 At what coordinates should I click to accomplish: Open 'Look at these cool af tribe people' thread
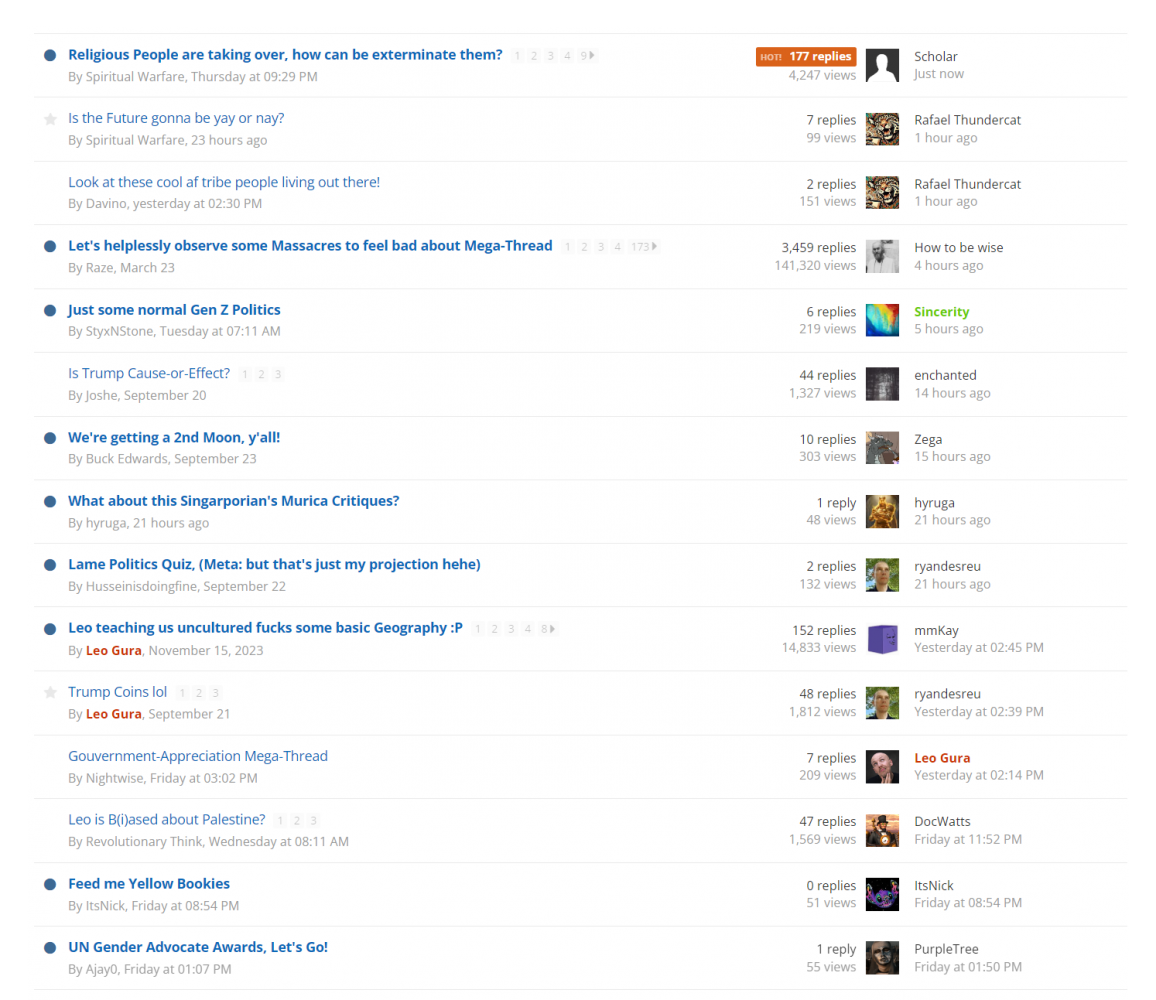[224, 182]
